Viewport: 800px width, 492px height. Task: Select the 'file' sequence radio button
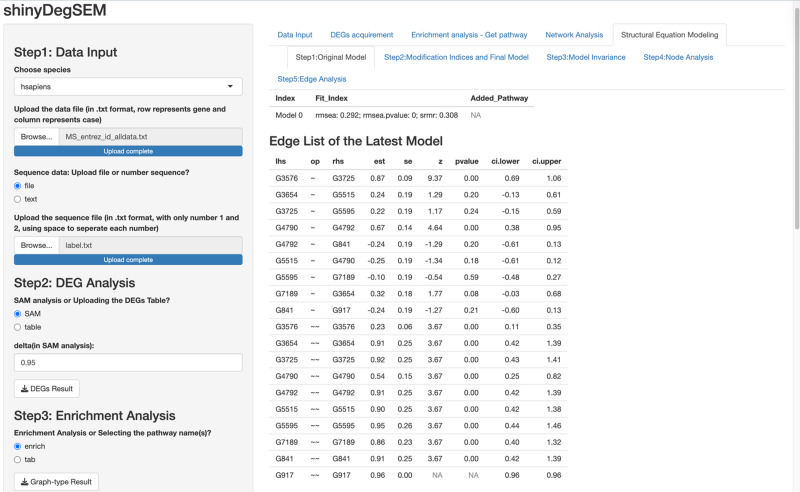pyautogui.click(x=17, y=186)
